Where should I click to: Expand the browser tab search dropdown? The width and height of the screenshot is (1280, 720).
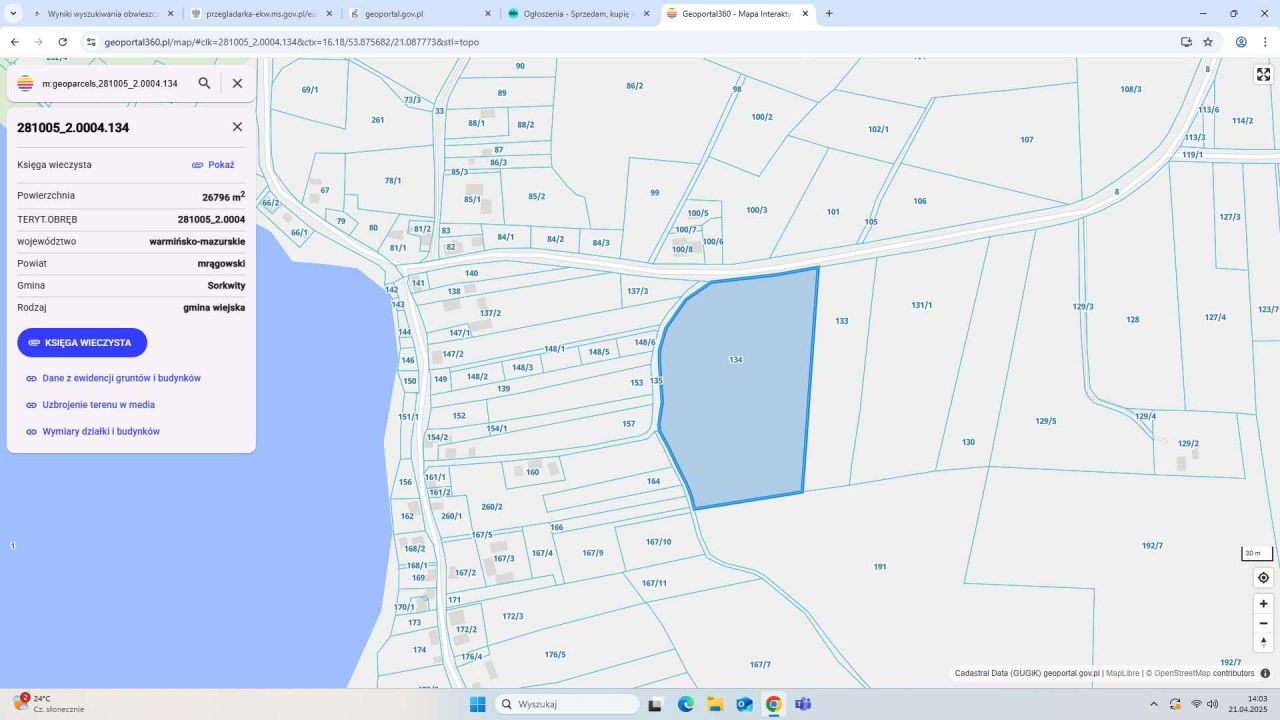coord(13,14)
